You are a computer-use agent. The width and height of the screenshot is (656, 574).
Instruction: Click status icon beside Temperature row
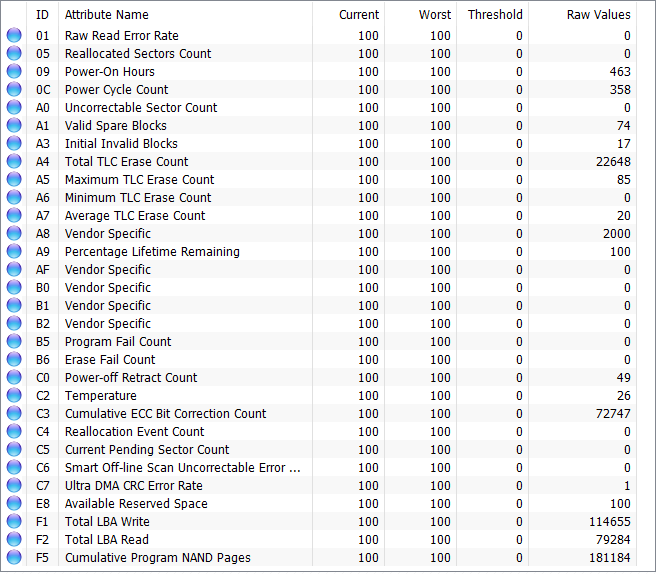pyautogui.click(x=14, y=395)
